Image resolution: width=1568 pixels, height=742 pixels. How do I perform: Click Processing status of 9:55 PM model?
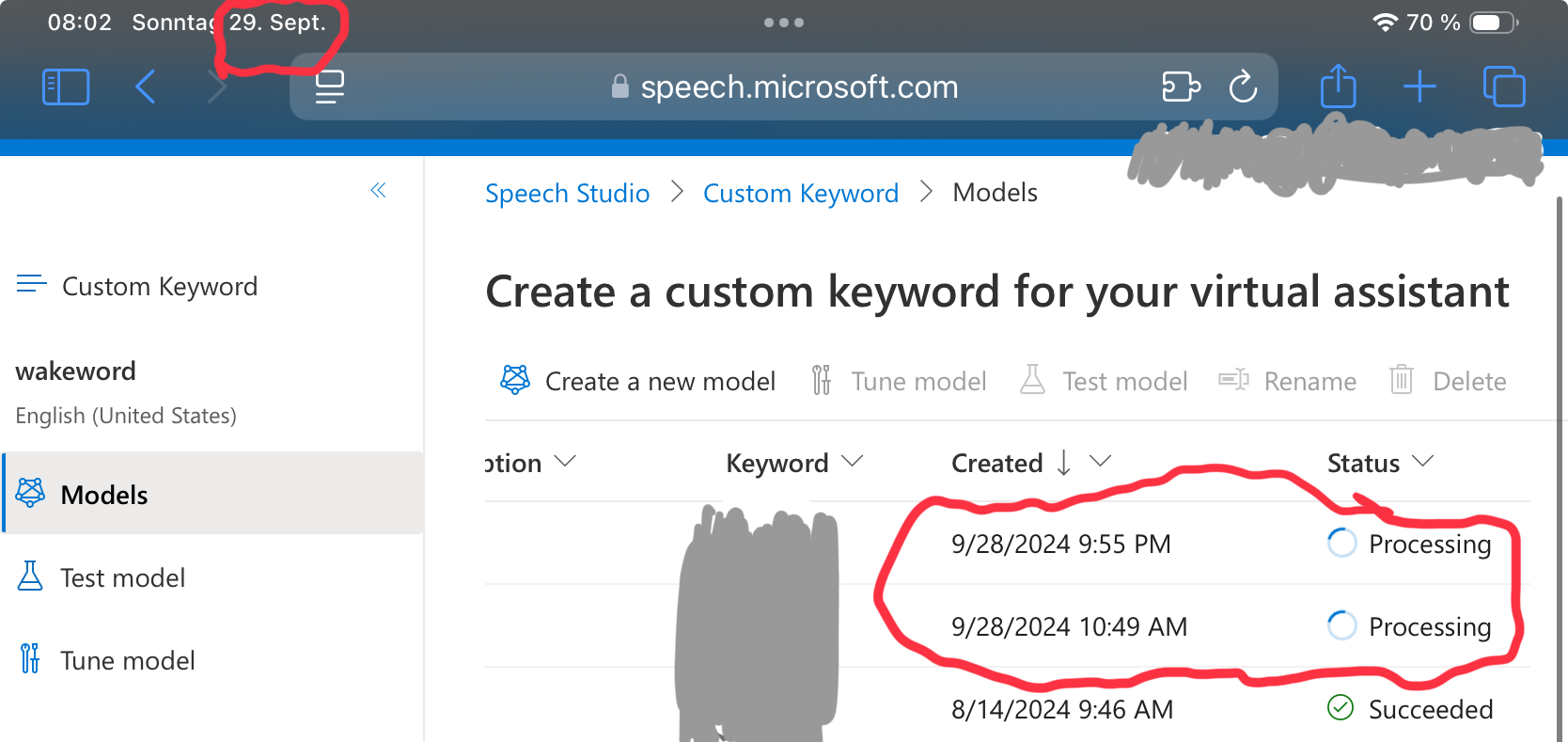coord(1430,545)
